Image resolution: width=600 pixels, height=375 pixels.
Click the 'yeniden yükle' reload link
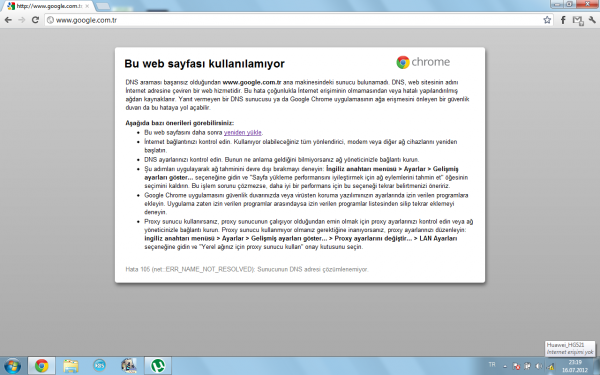click(x=243, y=132)
